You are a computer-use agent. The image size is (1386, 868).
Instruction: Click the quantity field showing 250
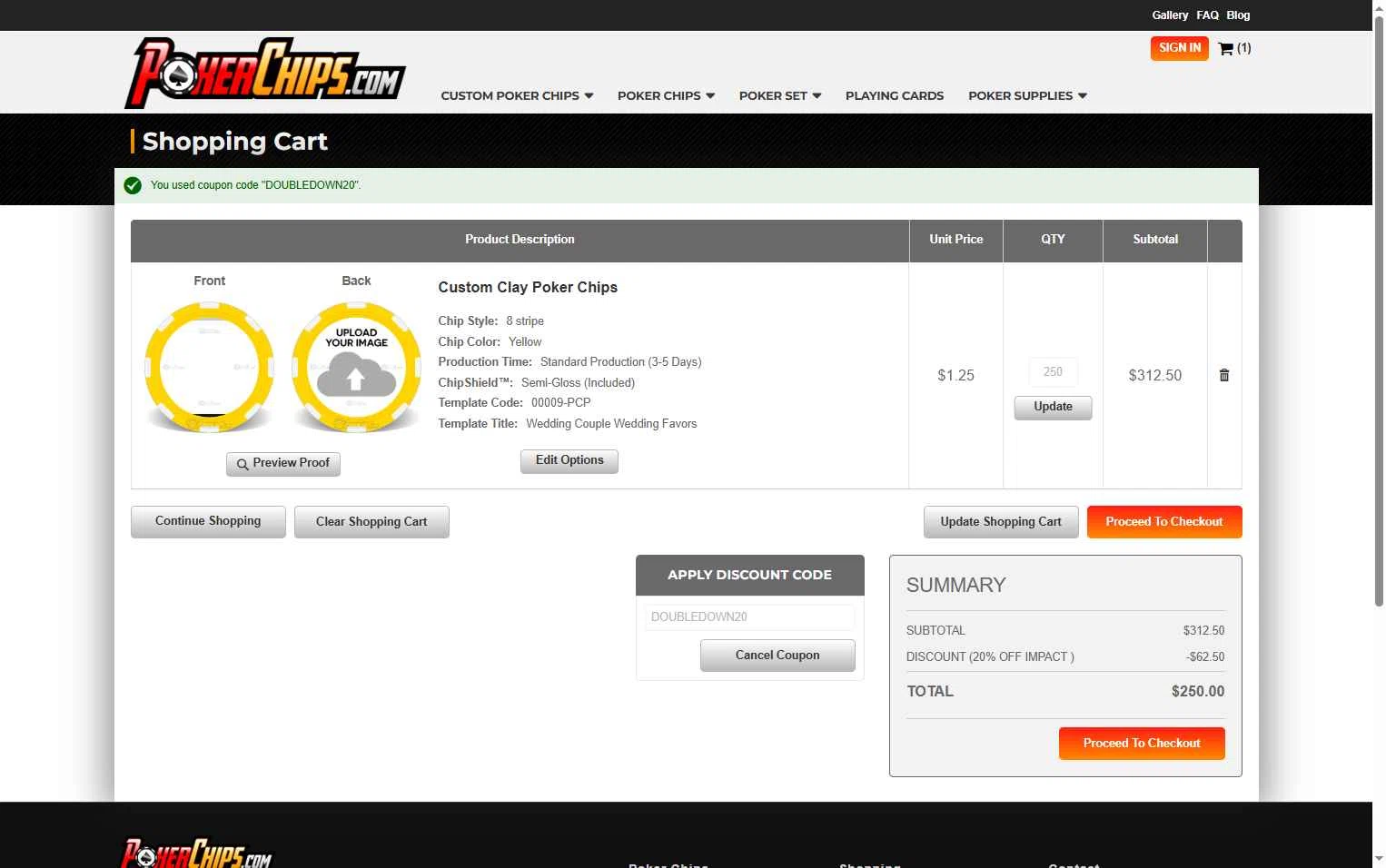(1054, 372)
